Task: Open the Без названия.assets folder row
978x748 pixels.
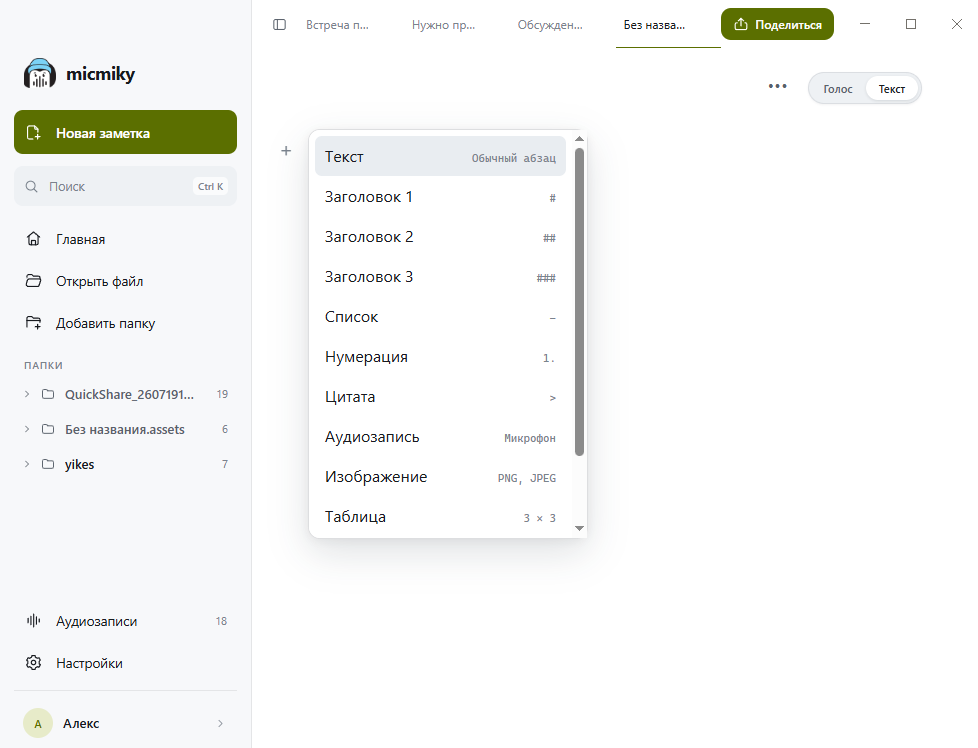Action: (125, 429)
